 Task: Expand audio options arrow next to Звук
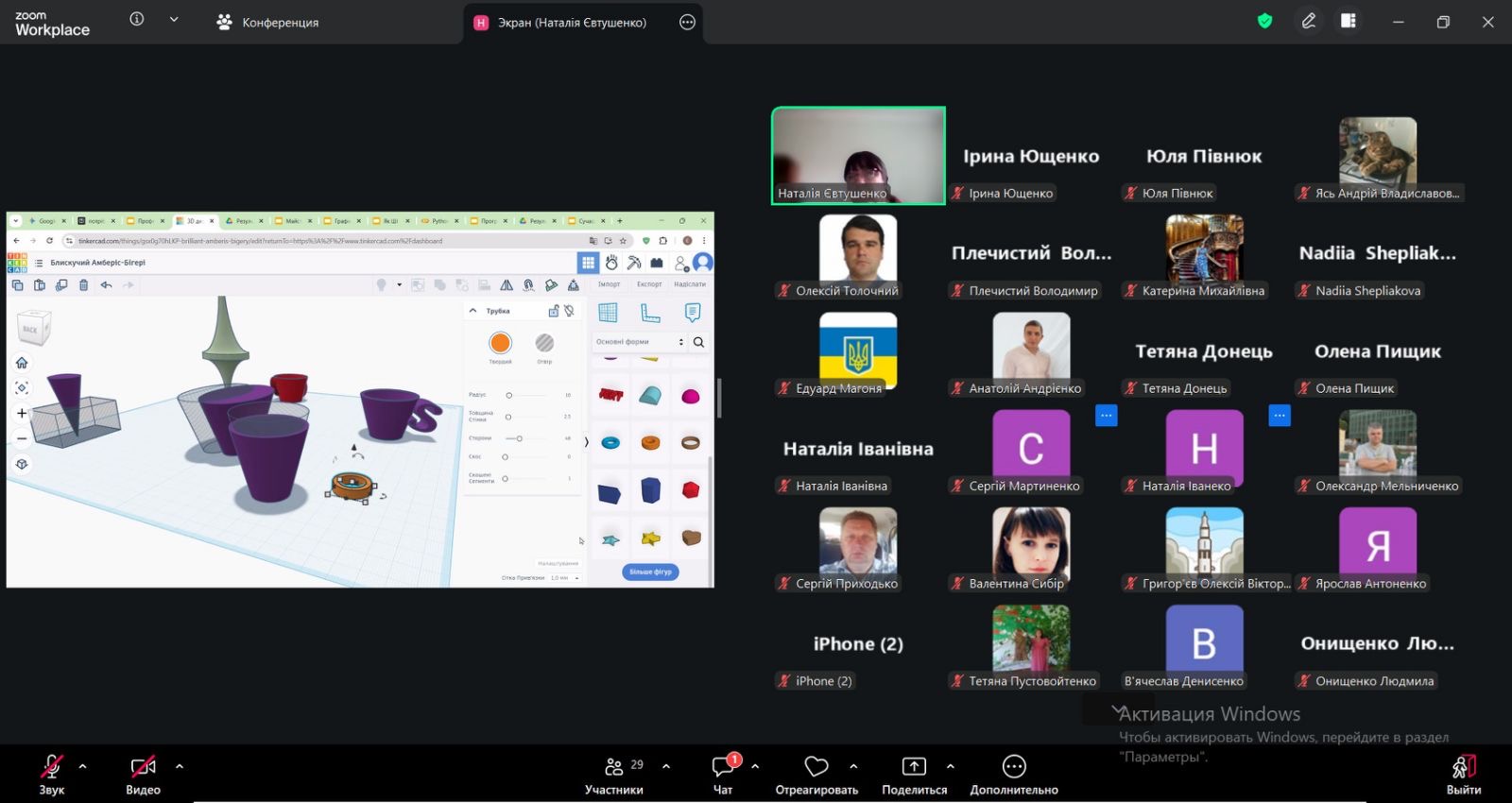pos(83,766)
